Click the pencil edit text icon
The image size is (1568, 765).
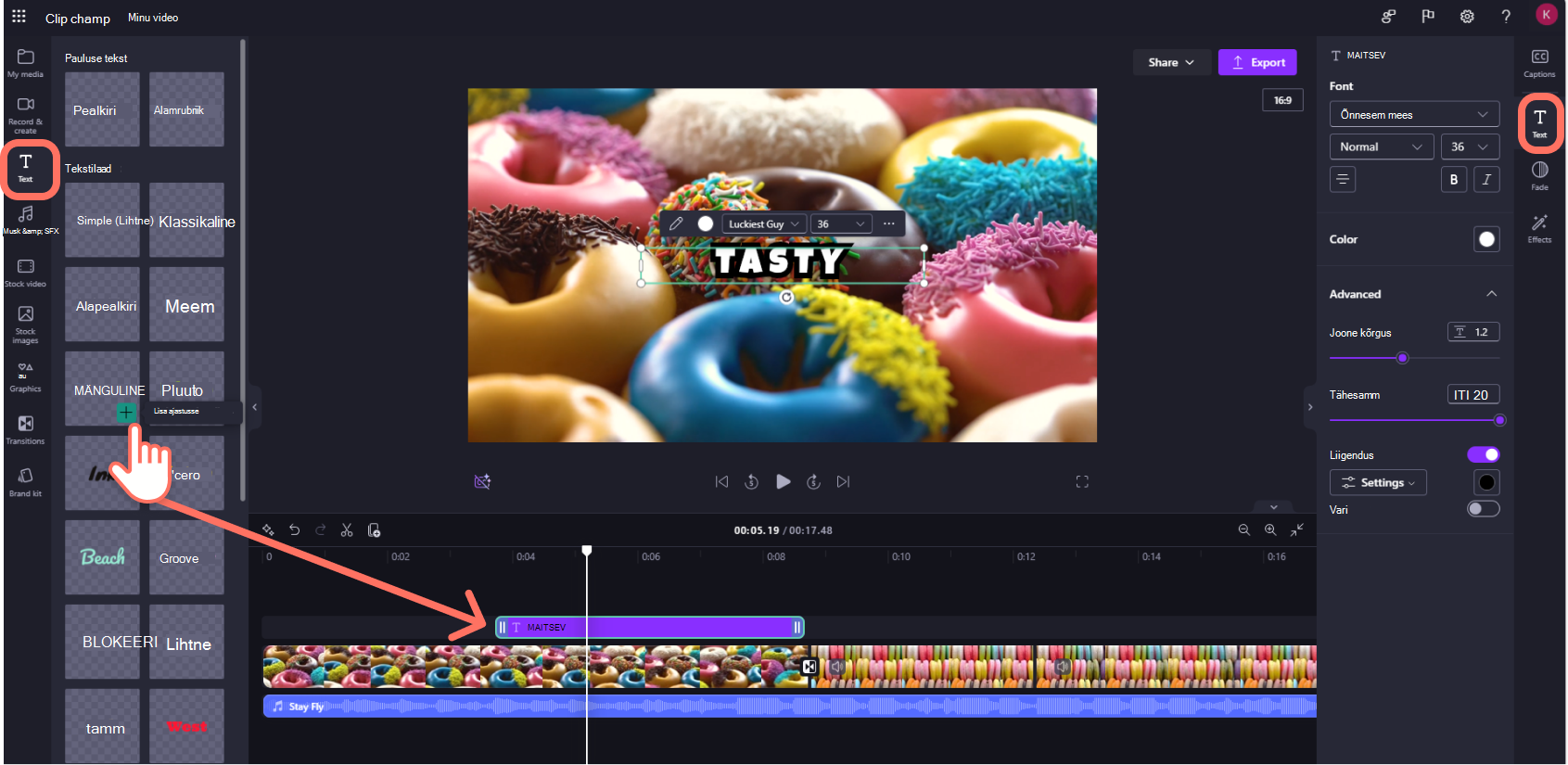tap(677, 223)
